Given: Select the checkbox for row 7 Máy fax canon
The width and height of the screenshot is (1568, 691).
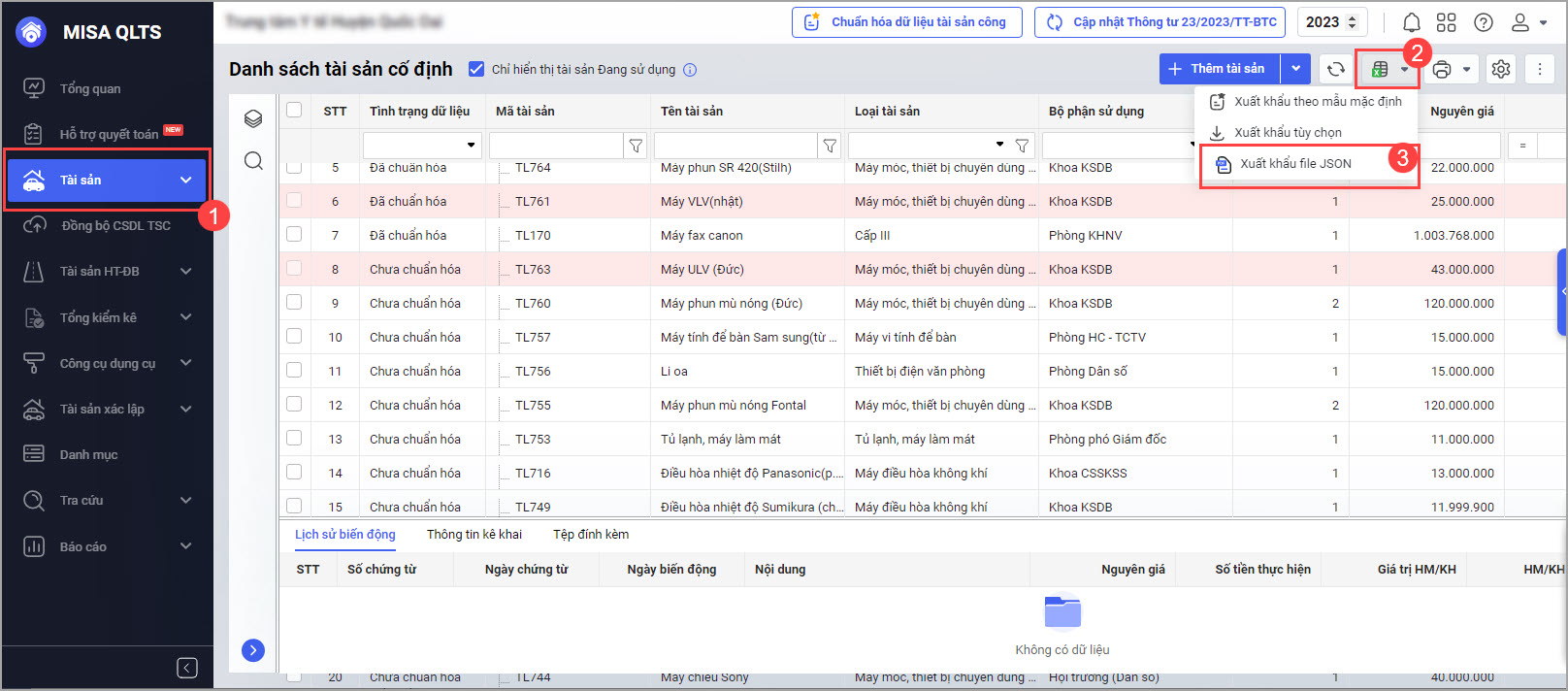Looking at the screenshot, I should coord(294,234).
